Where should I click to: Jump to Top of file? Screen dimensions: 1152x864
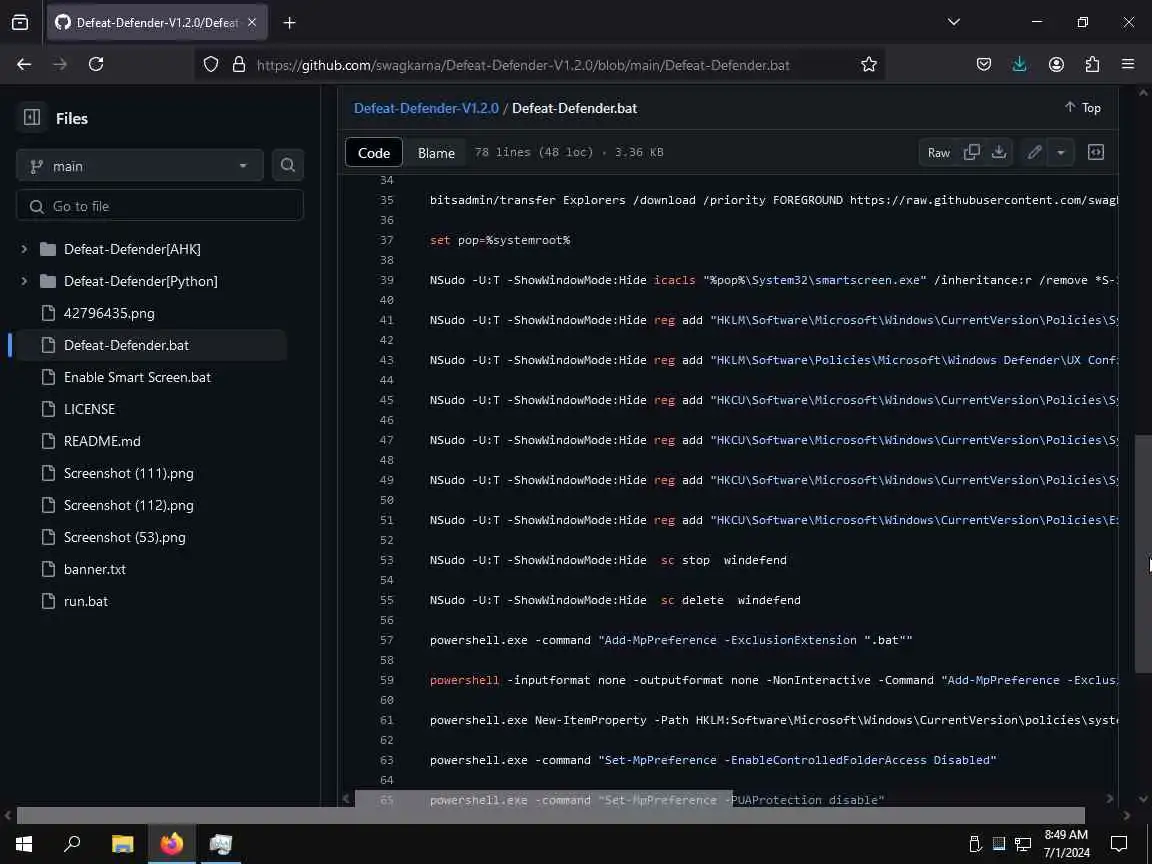(1082, 108)
